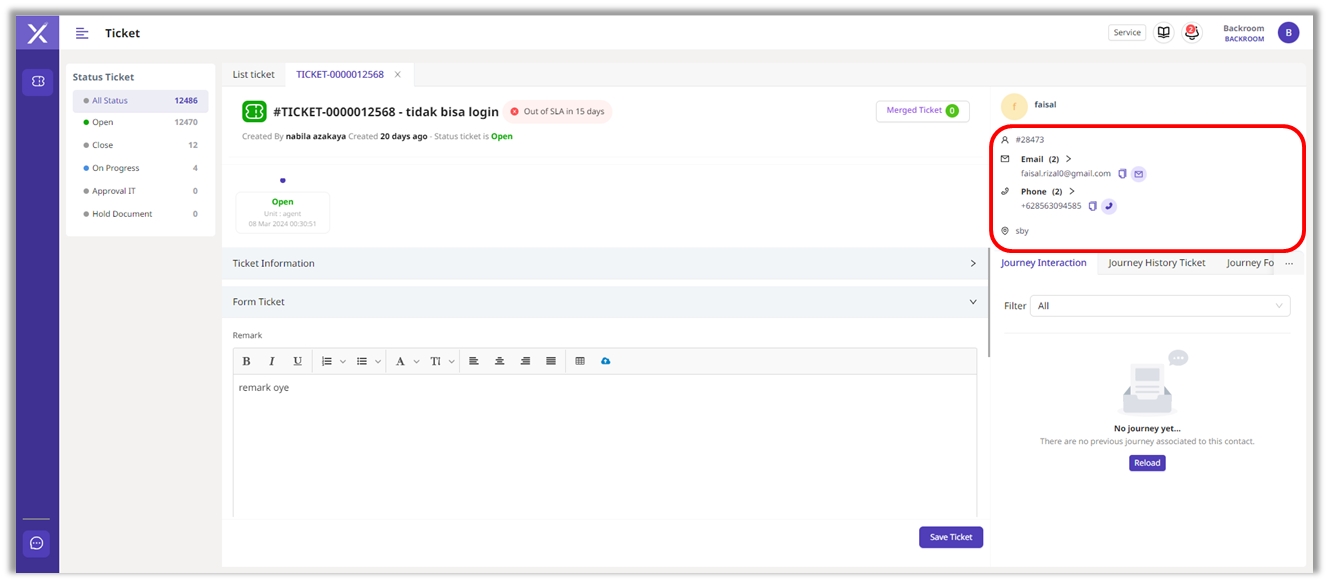Switch to the List ticket tab
Screen dimensions: 1328x582
[253, 75]
